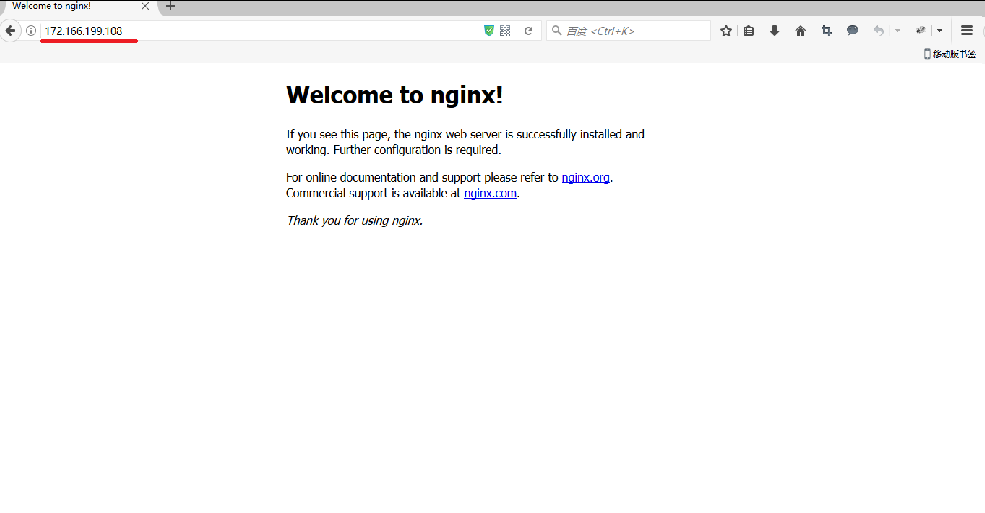Open a new tab
Screen dimensions: 985x513
click(x=170, y=6)
